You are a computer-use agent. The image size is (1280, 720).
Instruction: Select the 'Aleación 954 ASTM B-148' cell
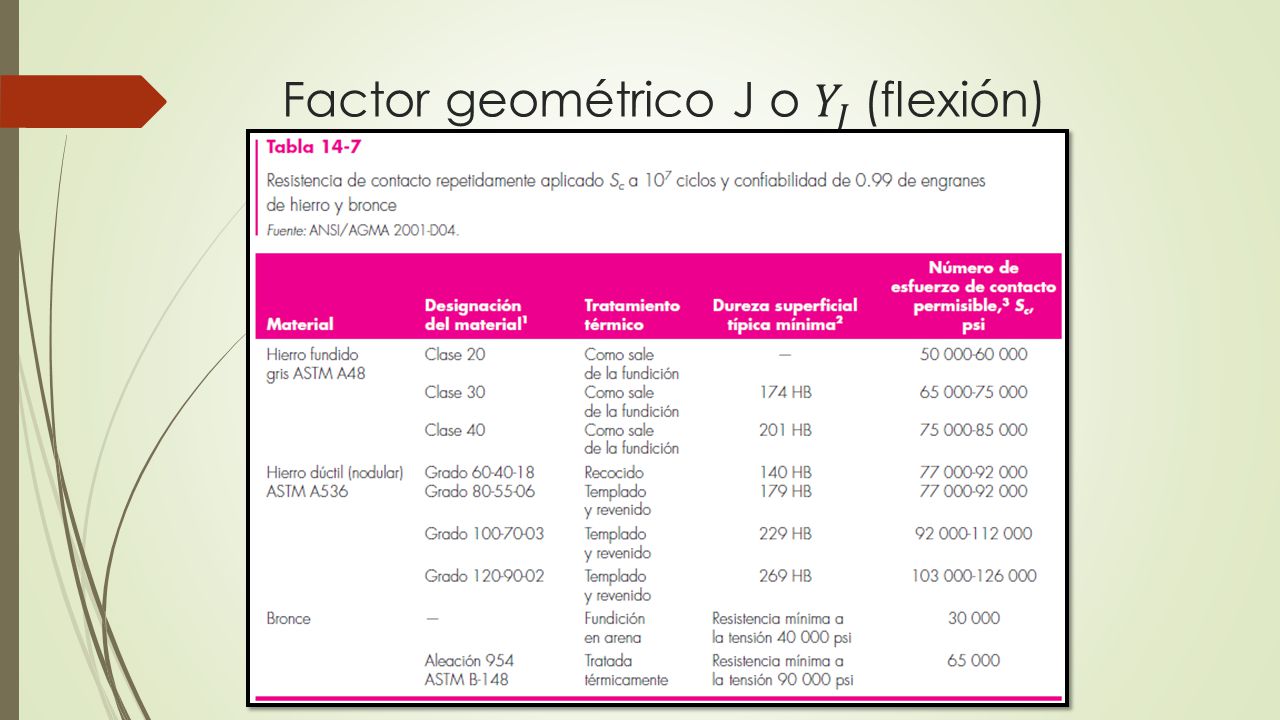470,670
